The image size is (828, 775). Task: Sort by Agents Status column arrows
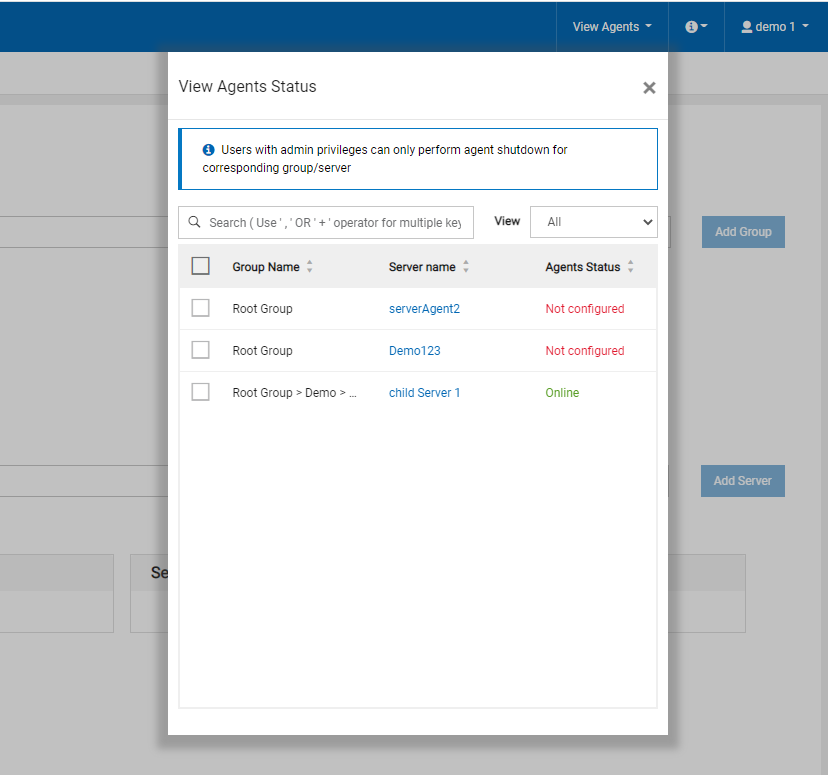point(630,267)
